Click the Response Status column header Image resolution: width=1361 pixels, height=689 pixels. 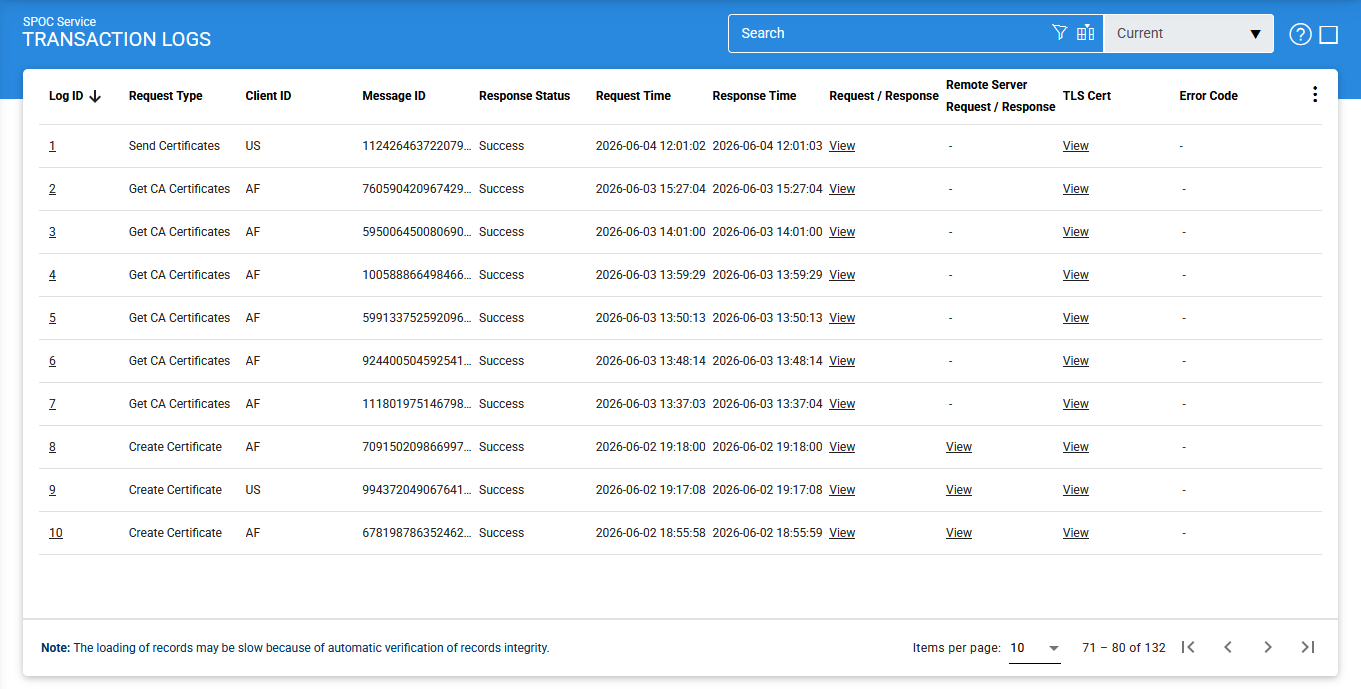(524, 96)
